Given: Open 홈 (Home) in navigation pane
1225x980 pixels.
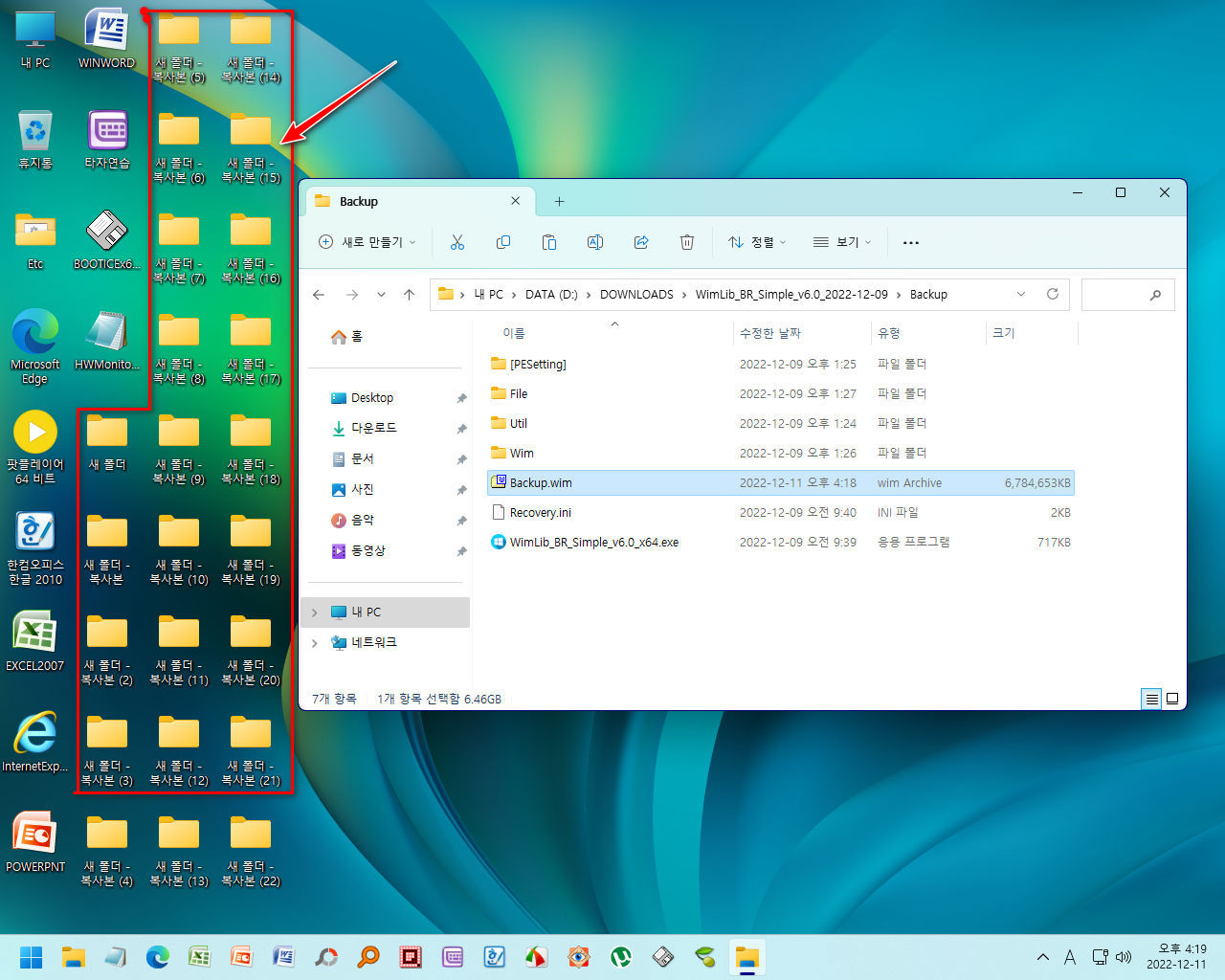Looking at the screenshot, I should pos(346,337).
